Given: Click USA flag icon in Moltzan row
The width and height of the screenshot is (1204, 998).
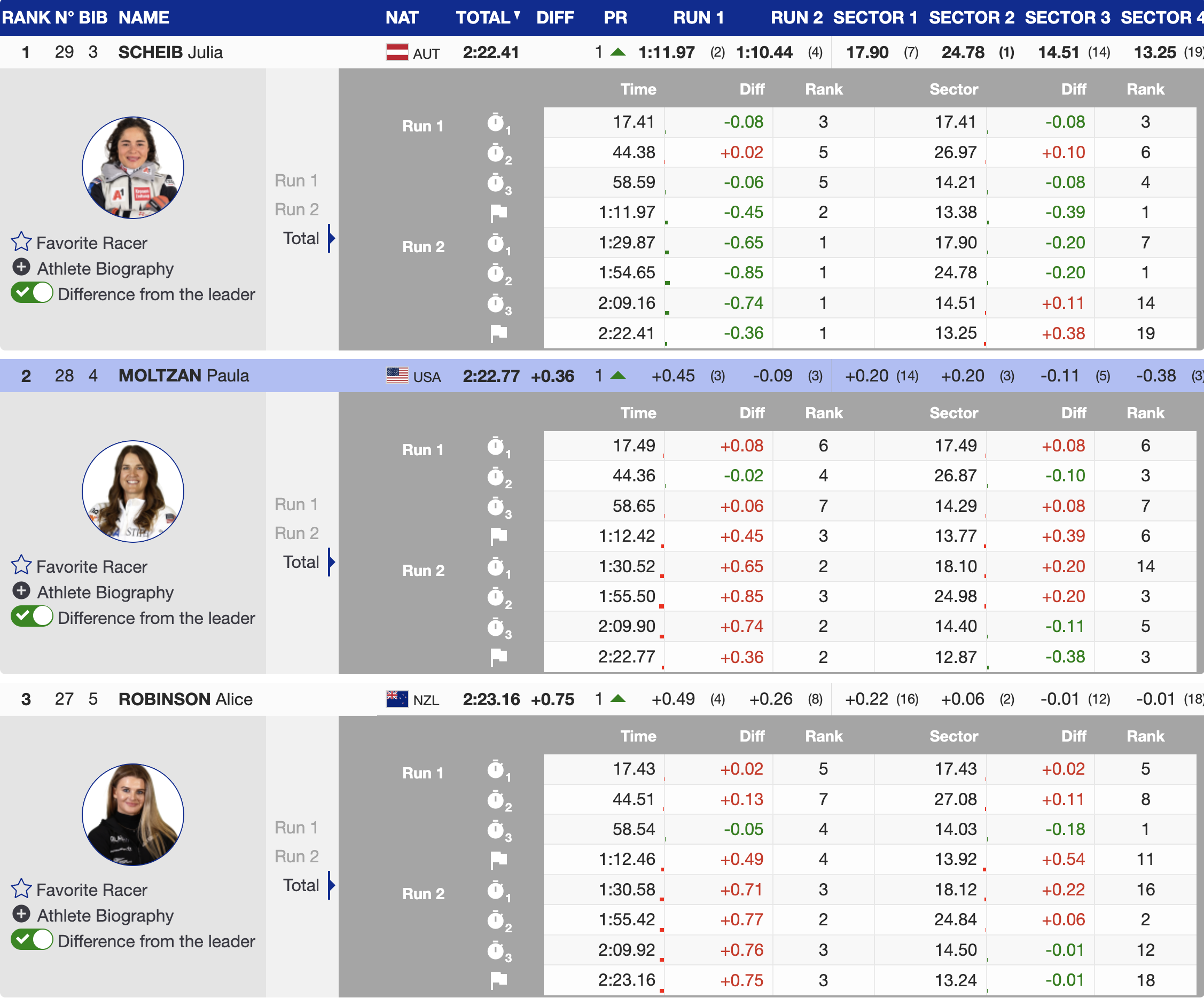Looking at the screenshot, I should click(x=397, y=376).
